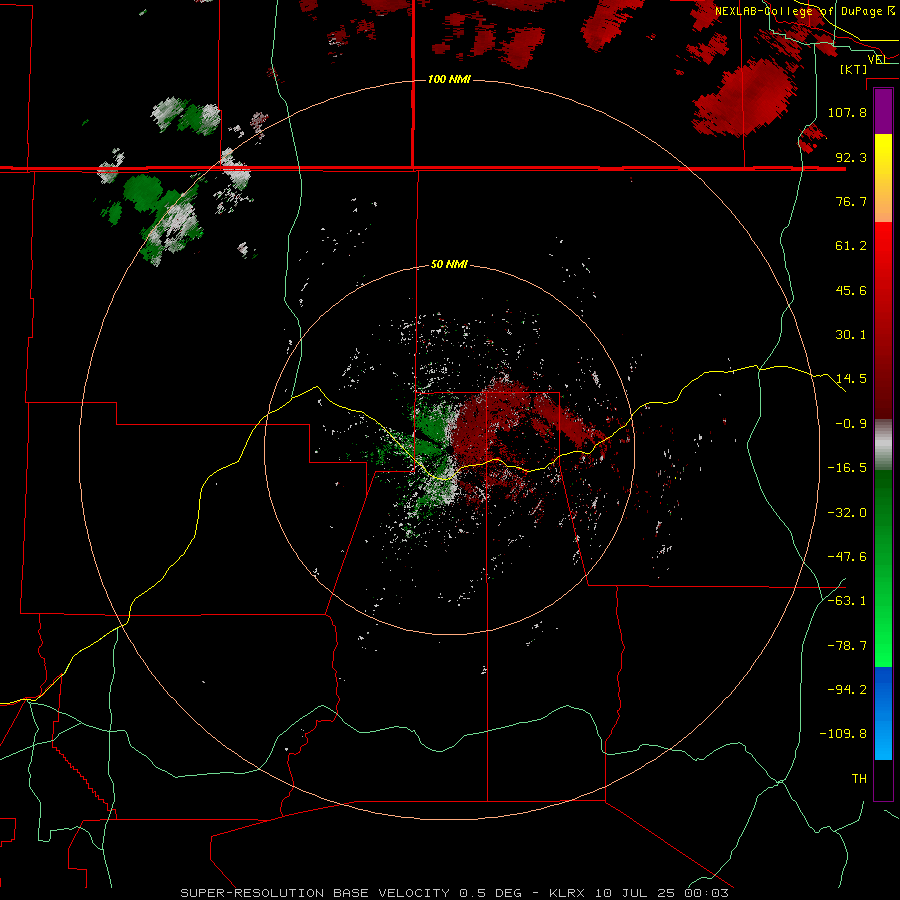Click the '[KT]' units label
The height and width of the screenshot is (900, 900).
click(x=854, y=69)
